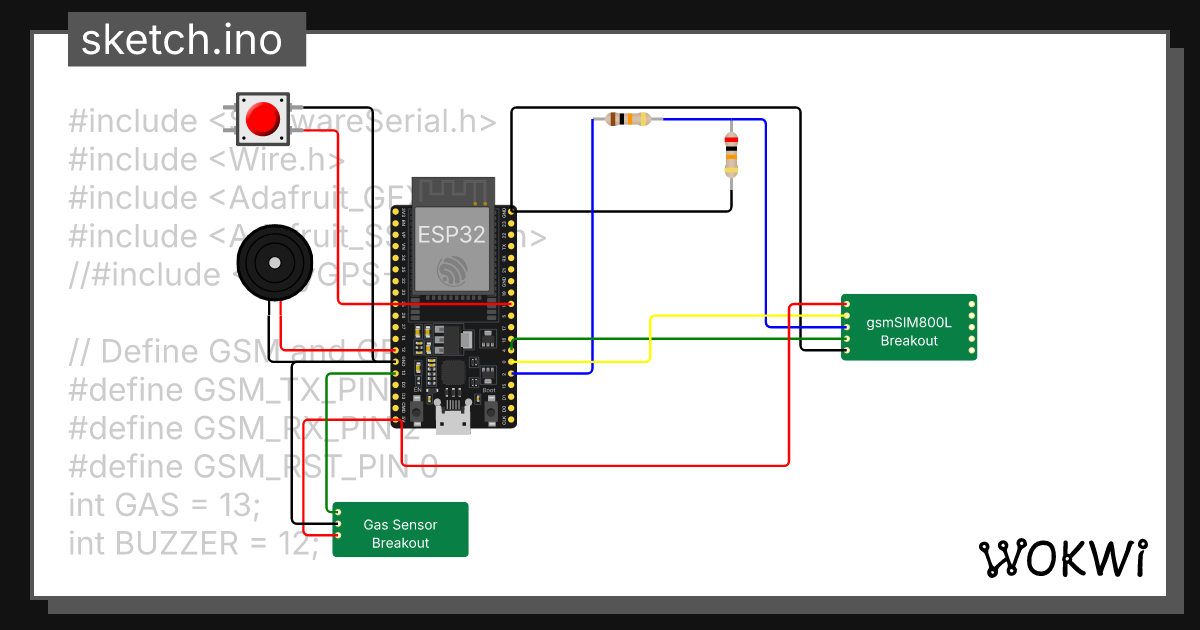1200x630 pixels.
Task: Click the Gas Sensor Breakout board
Action: pos(400,530)
